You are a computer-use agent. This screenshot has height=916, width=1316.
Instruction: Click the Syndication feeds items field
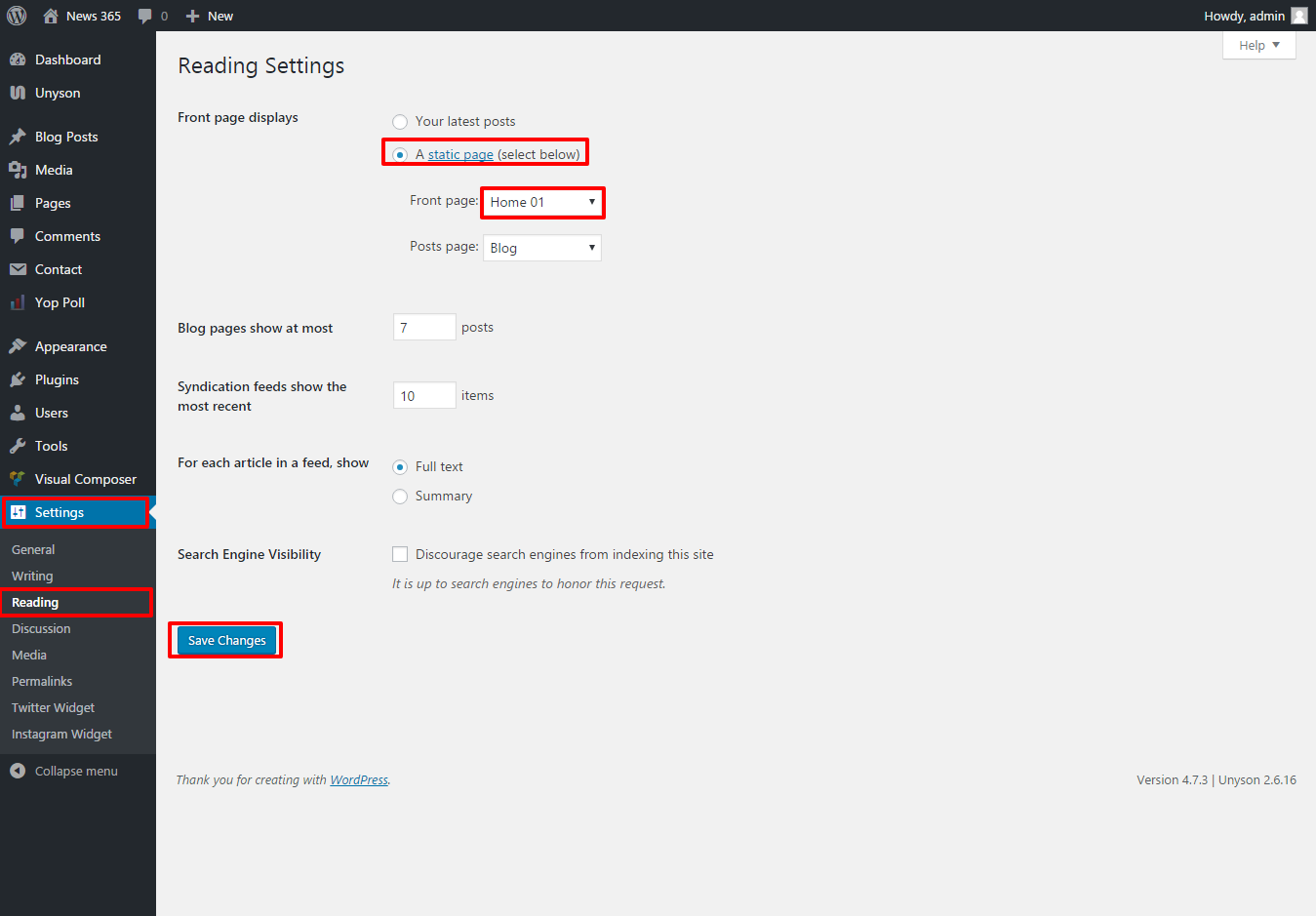[x=424, y=395]
